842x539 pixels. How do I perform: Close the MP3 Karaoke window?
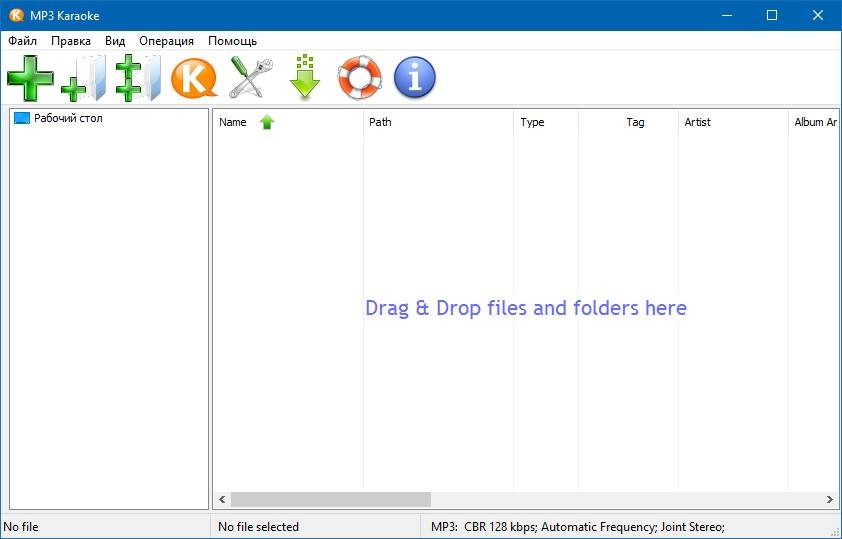[818, 16]
